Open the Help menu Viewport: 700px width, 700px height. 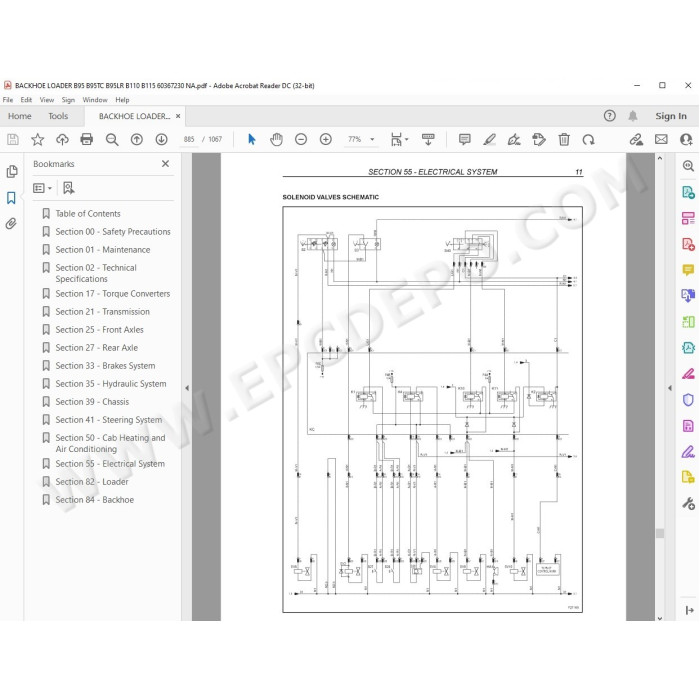pyautogui.click(x=122, y=100)
